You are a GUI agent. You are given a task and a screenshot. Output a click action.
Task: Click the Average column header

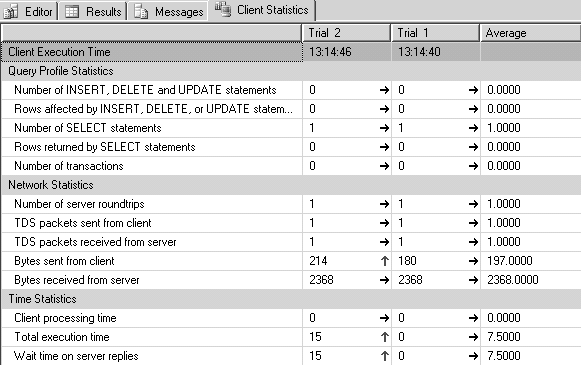531,33
